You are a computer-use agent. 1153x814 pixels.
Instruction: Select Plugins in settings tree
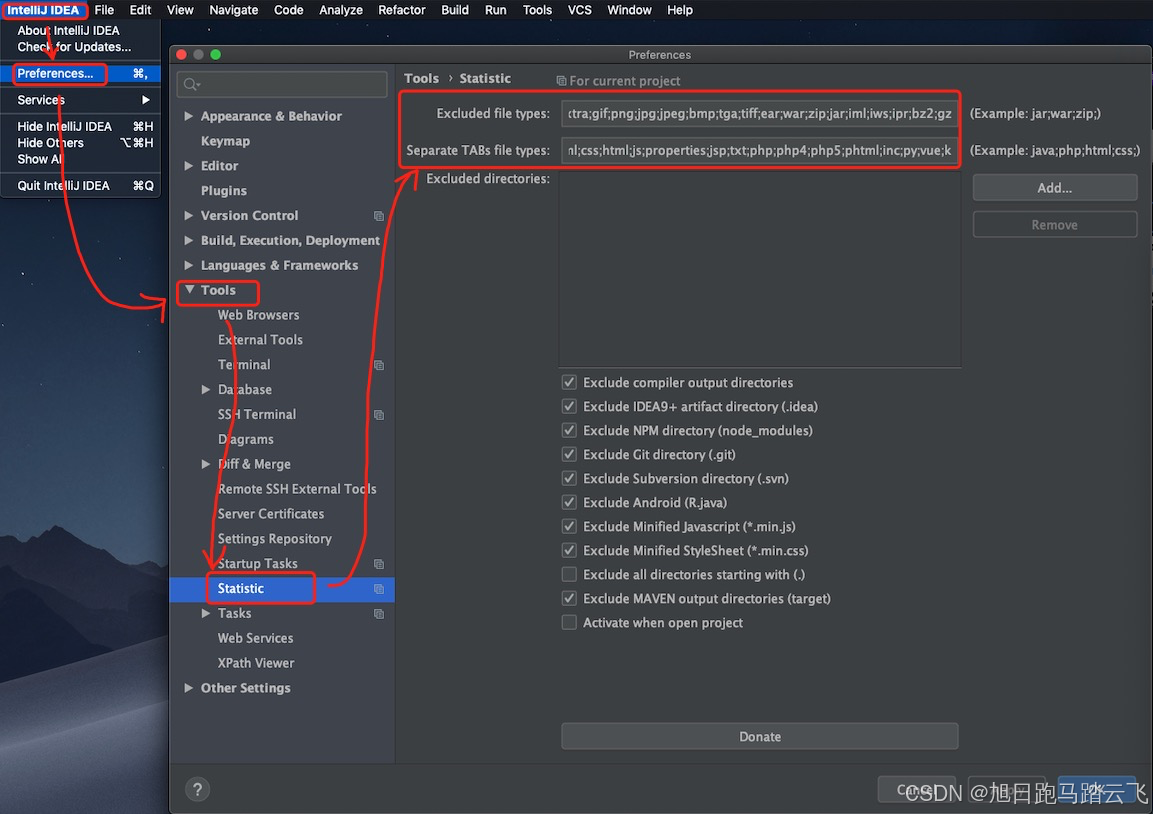[x=224, y=190]
